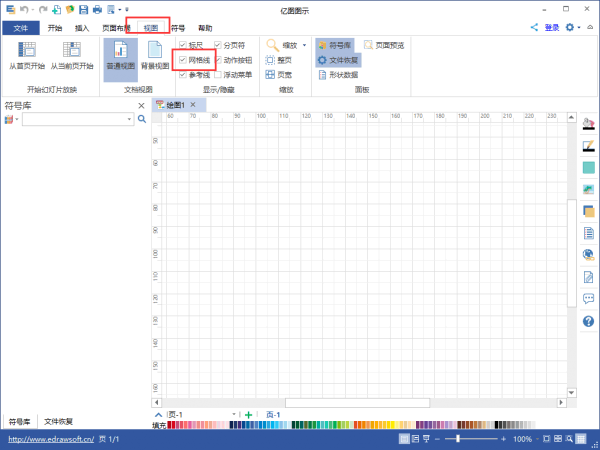Image resolution: width=600 pixels, height=450 pixels.
Task: Expand the 缩放 dropdown arrow
Action: [x=305, y=45]
